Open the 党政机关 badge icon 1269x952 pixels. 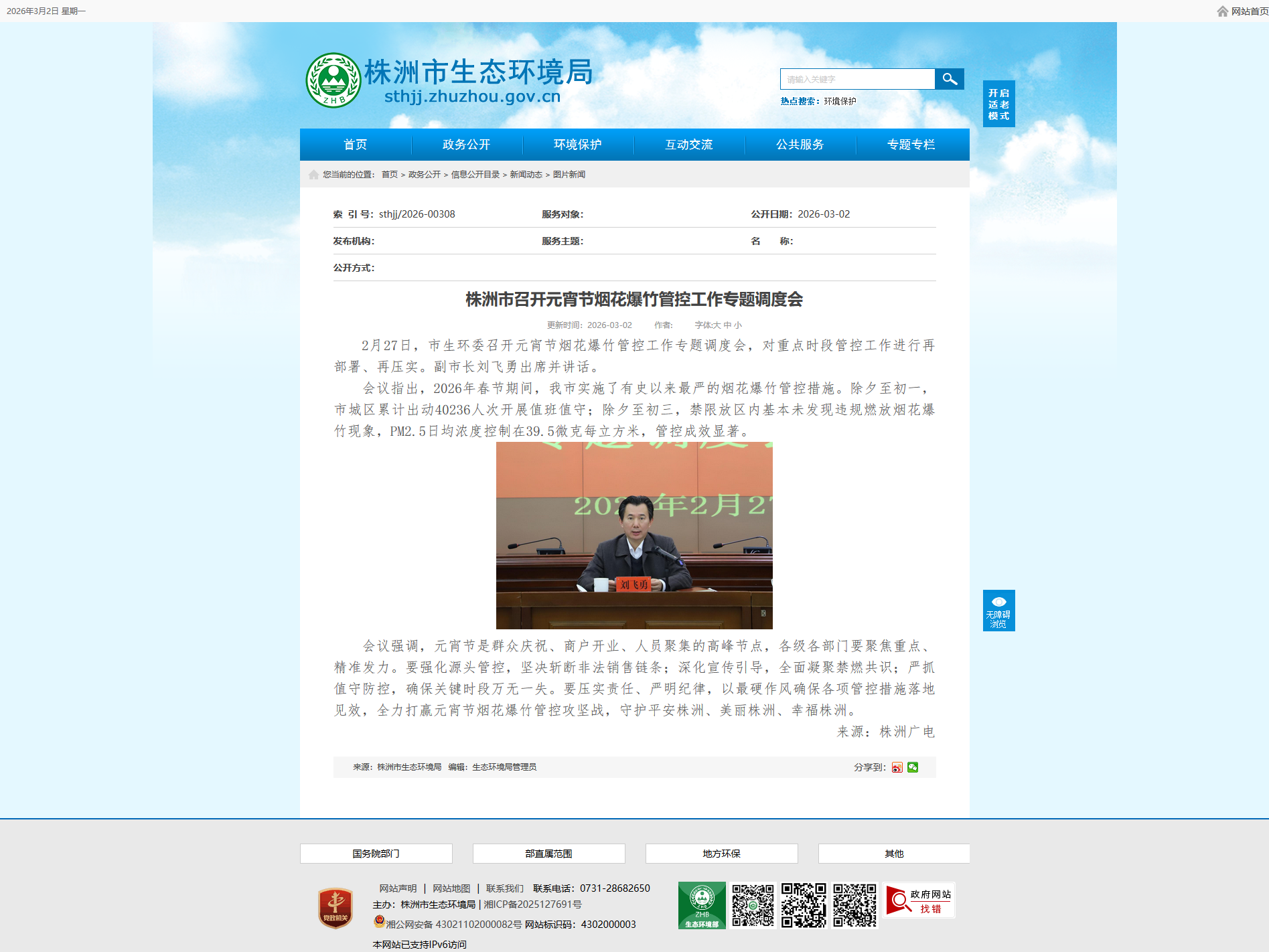[335, 908]
